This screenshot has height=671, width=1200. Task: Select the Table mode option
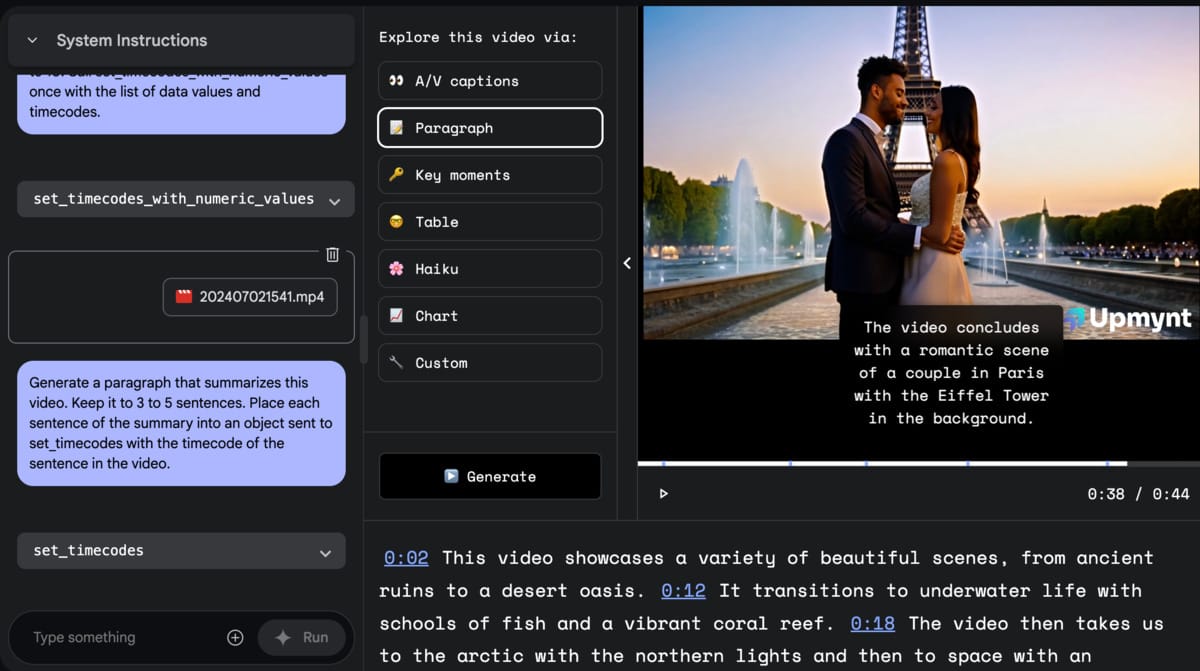[490, 221]
